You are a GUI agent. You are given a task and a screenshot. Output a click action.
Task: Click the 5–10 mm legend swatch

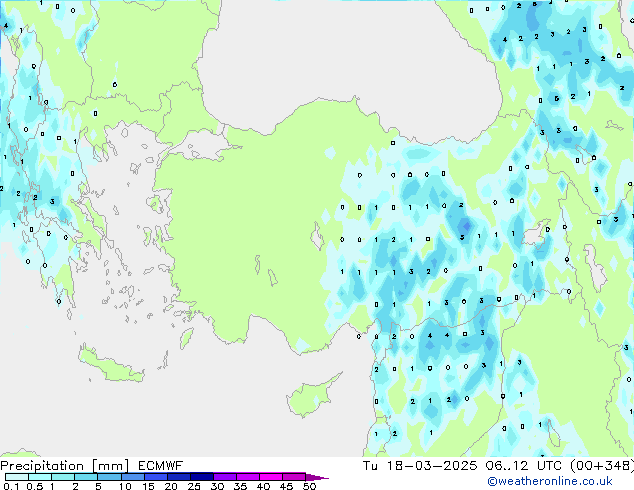point(109,477)
